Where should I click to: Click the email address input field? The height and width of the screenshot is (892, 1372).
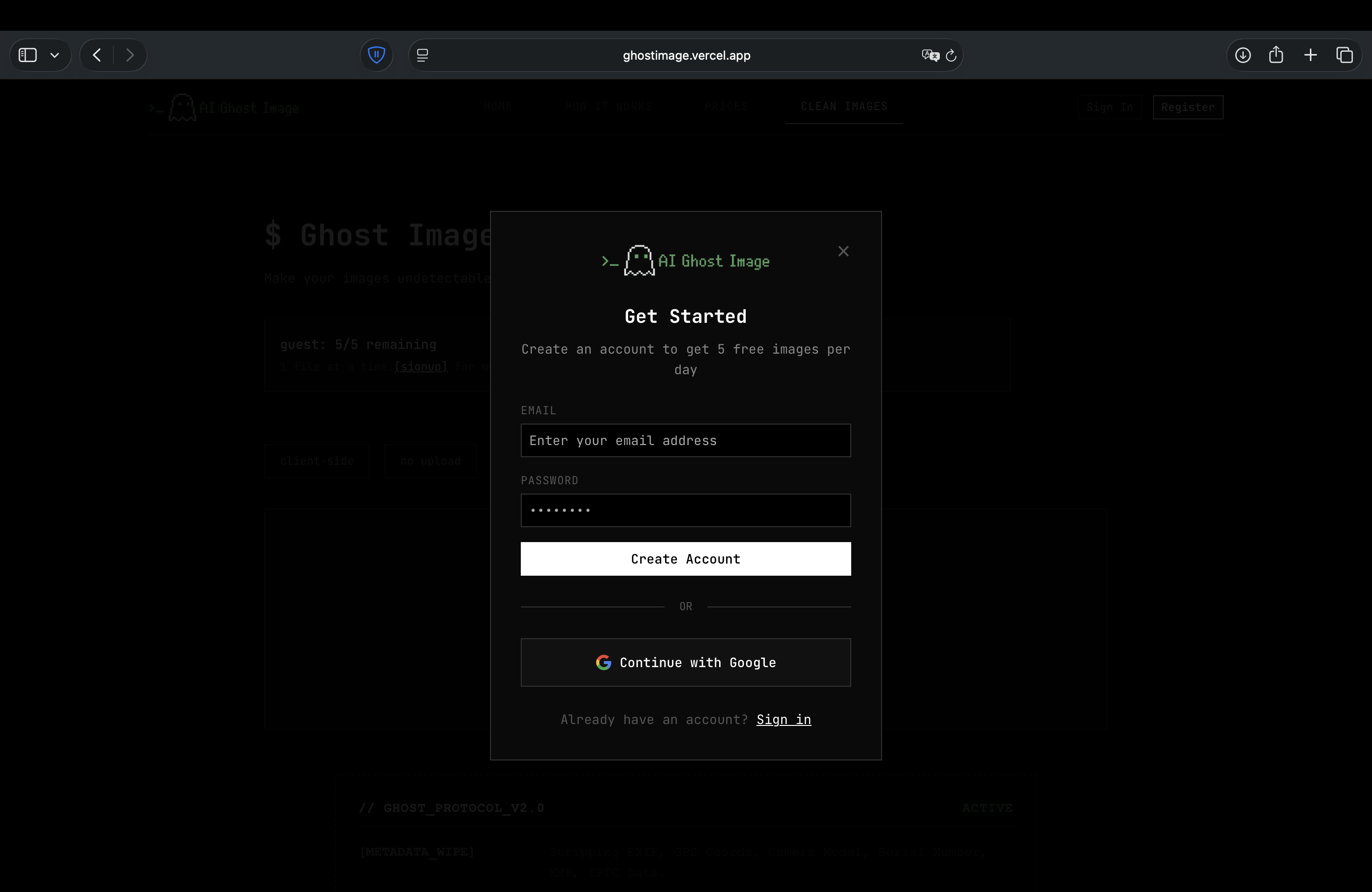(685, 440)
